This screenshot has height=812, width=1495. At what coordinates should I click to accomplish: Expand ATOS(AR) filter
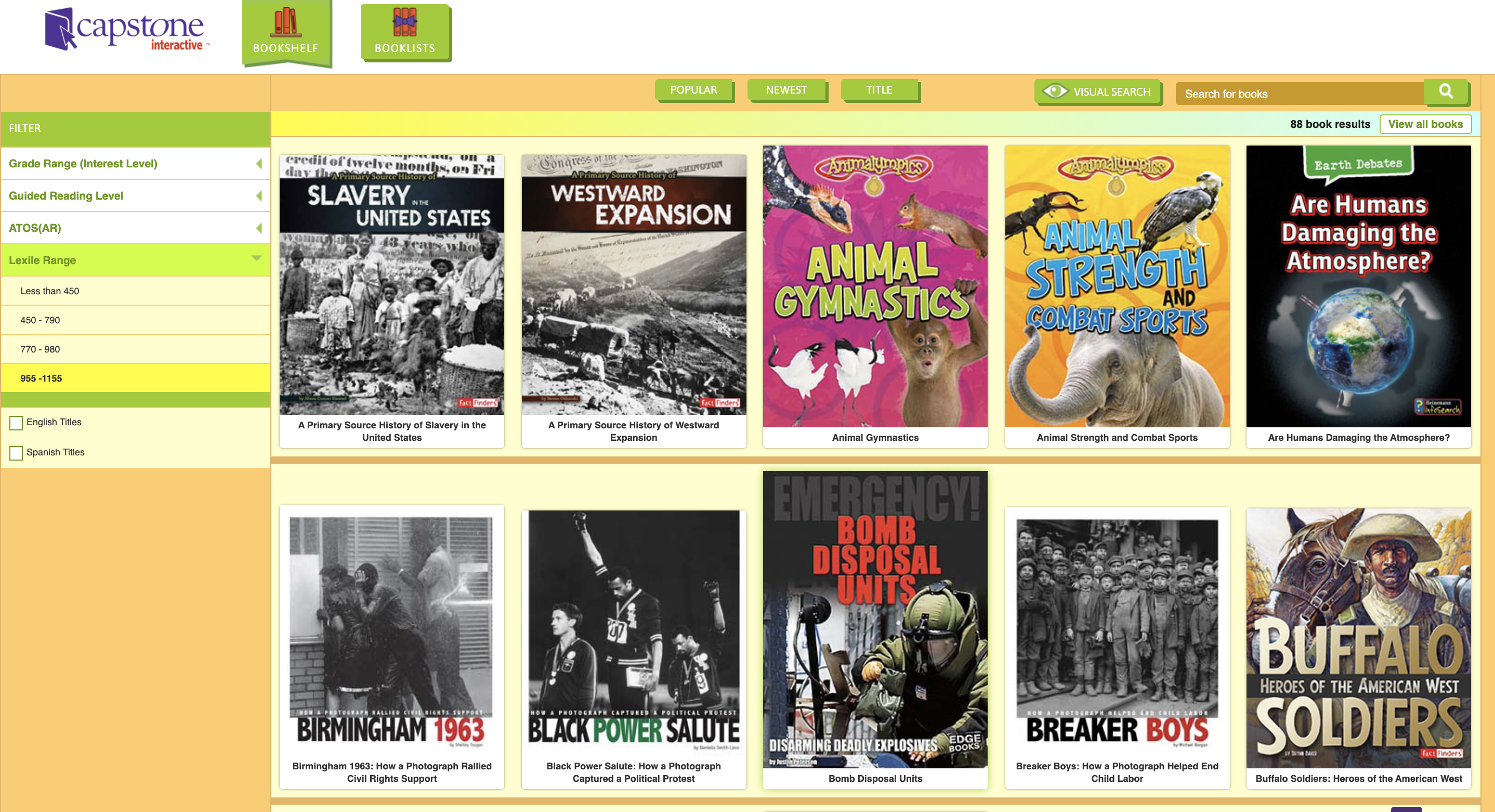pos(135,228)
